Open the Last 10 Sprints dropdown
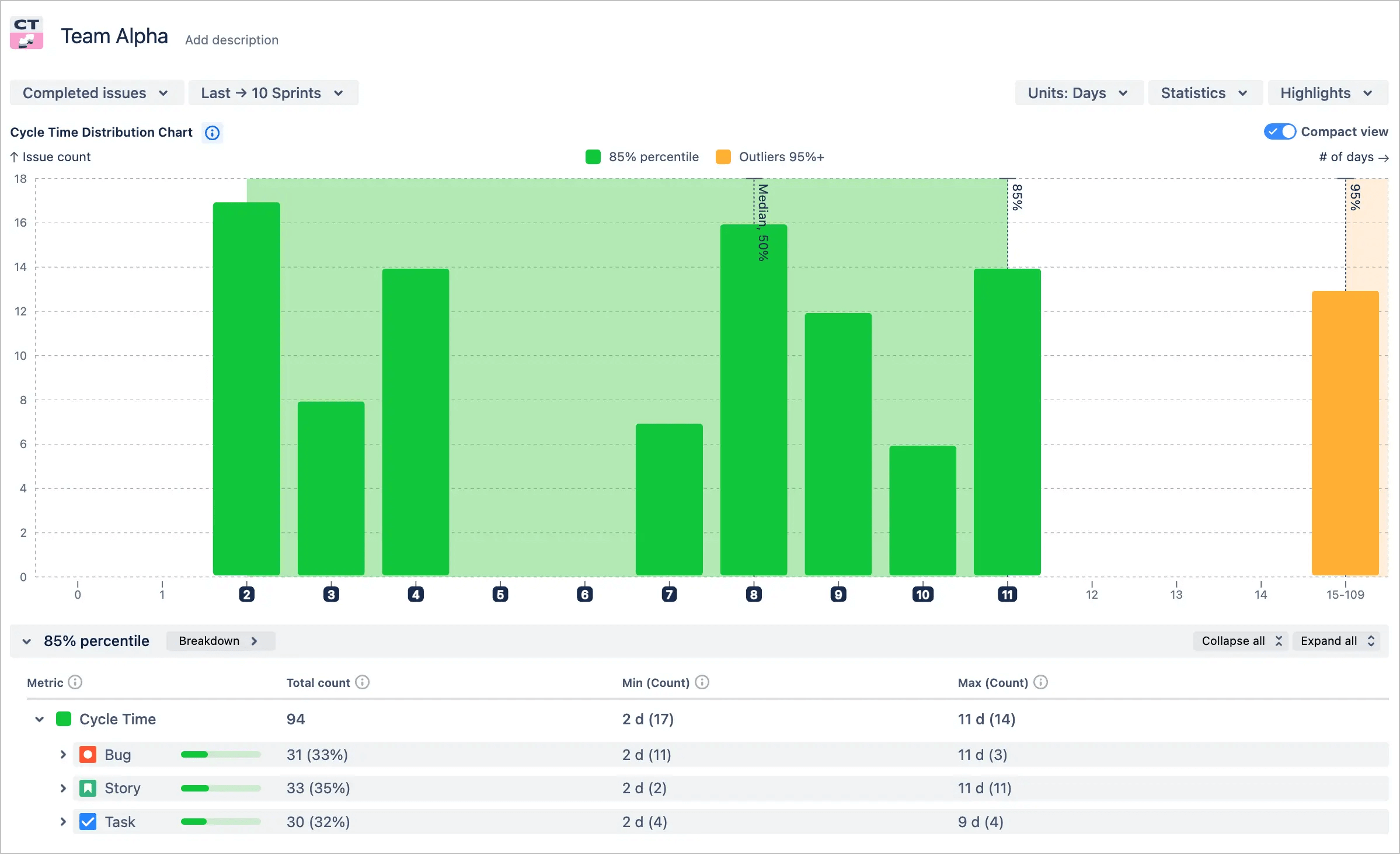Screen dimensions: 1400x854 273,92
